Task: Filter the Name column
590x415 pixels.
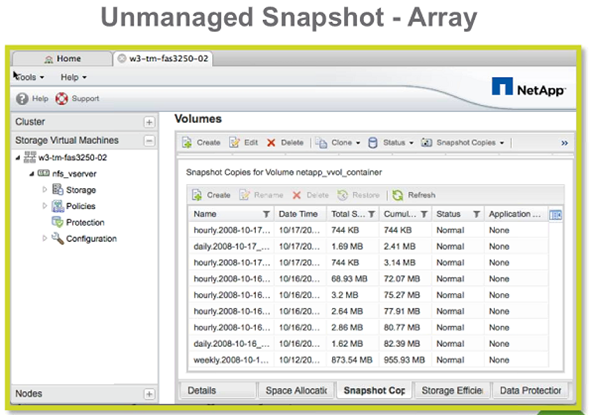Action: click(266, 214)
